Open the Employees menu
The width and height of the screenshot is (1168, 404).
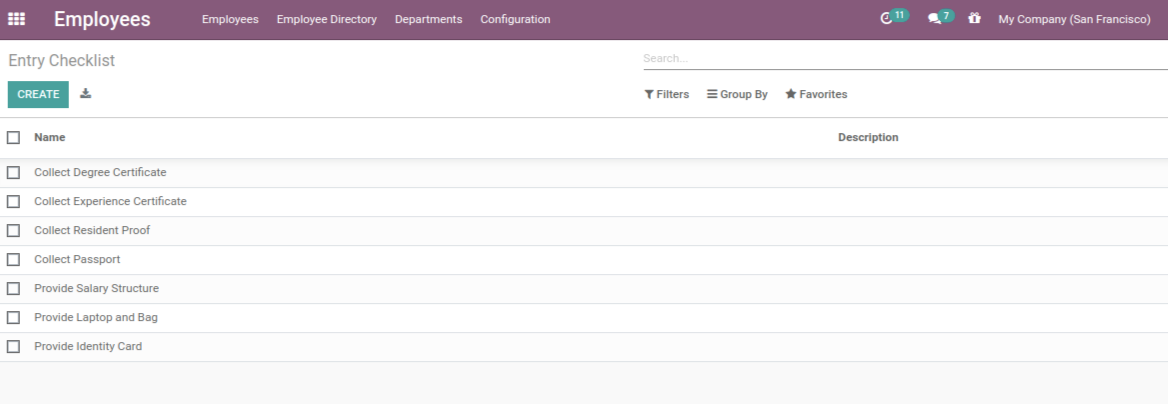(x=230, y=19)
